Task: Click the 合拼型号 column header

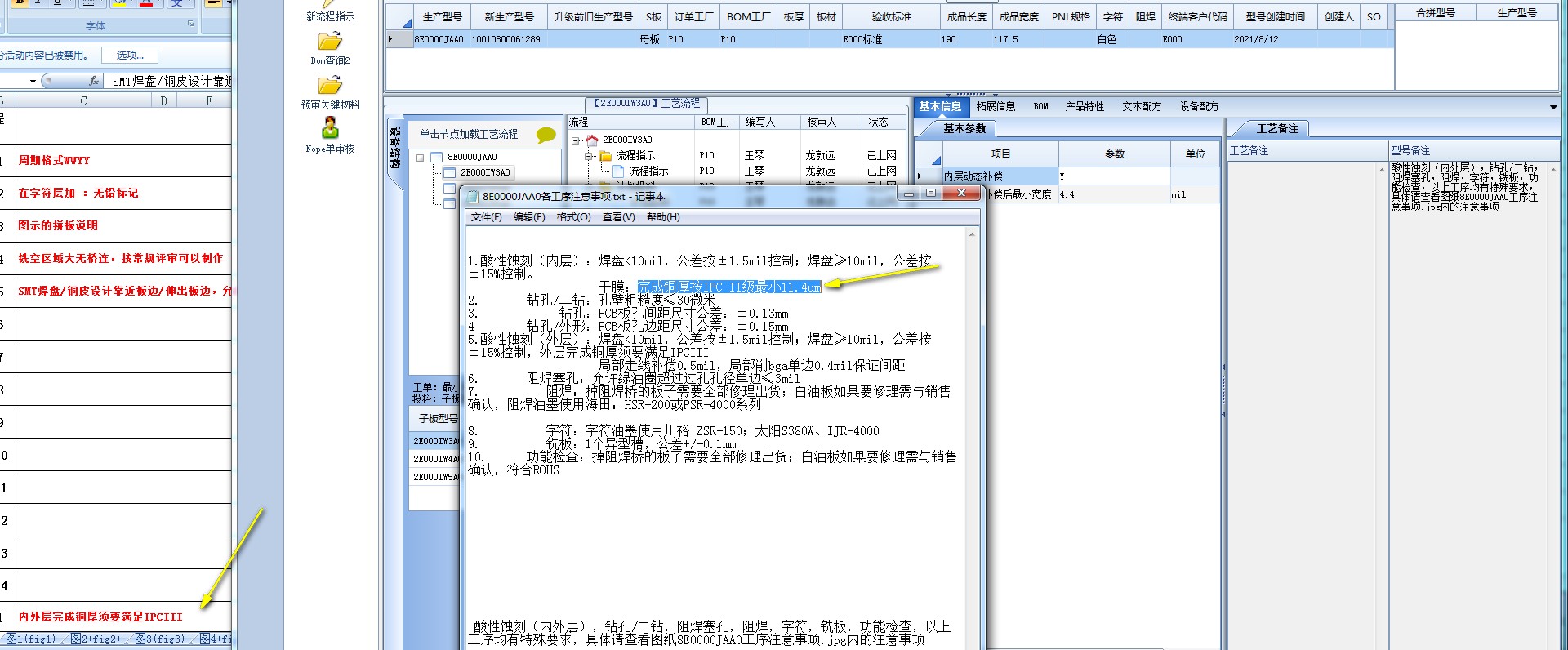Action: coord(1436,13)
